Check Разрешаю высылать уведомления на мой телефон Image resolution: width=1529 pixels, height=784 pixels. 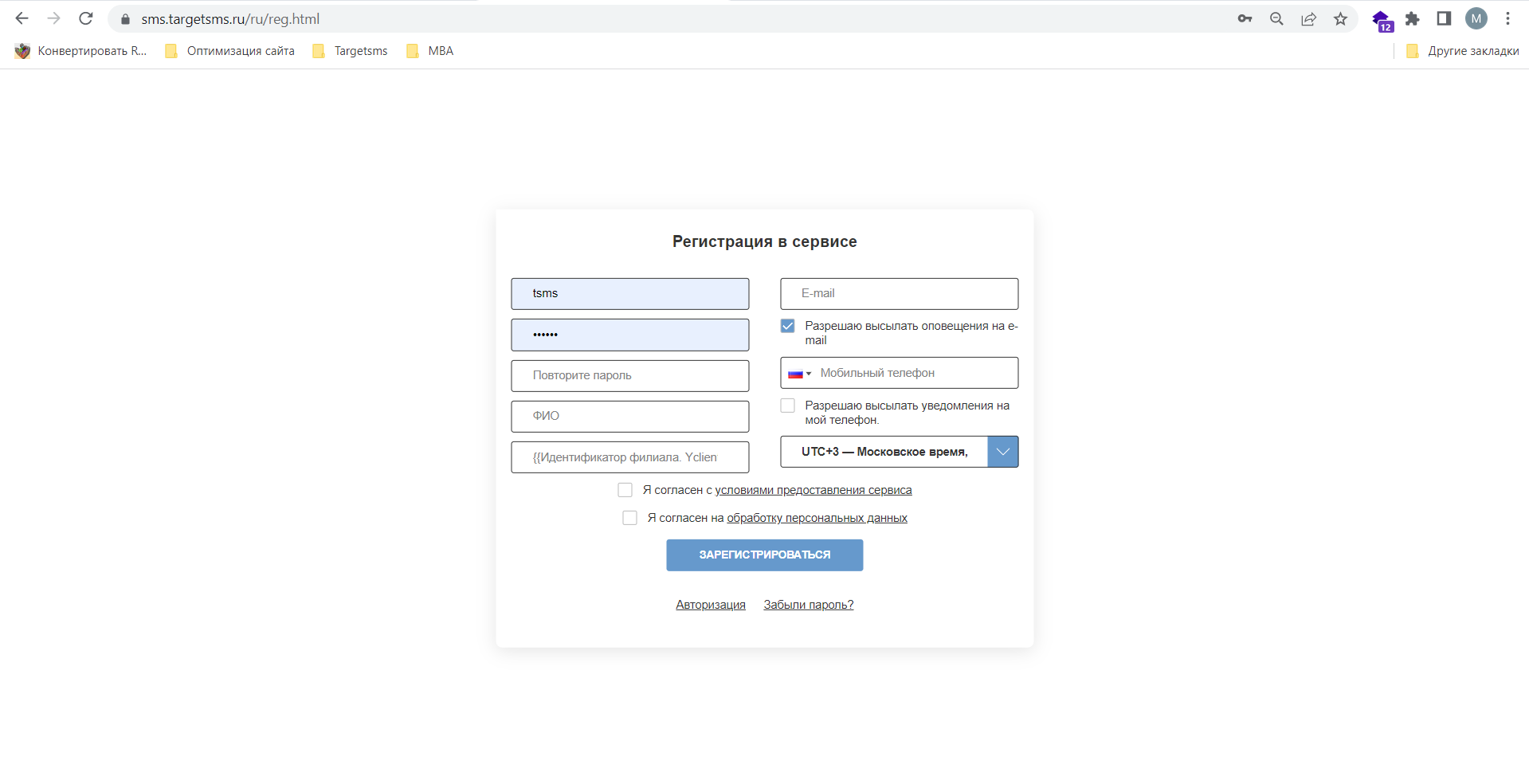[x=788, y=406]
